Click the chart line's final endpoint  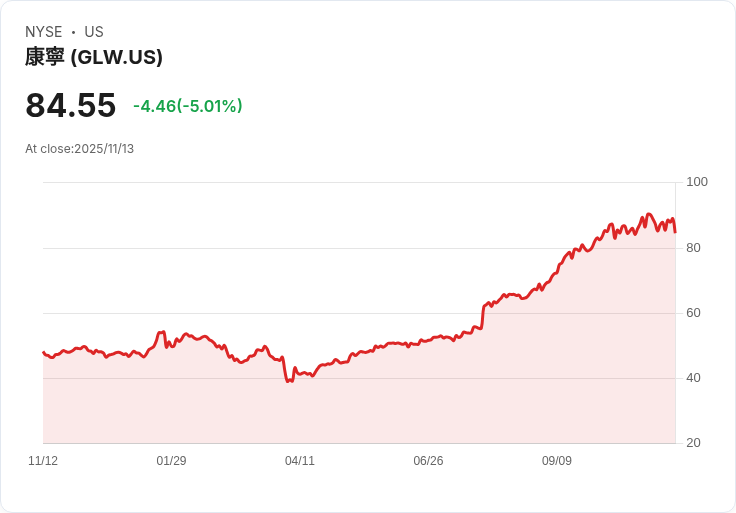[x=675, y=232]
